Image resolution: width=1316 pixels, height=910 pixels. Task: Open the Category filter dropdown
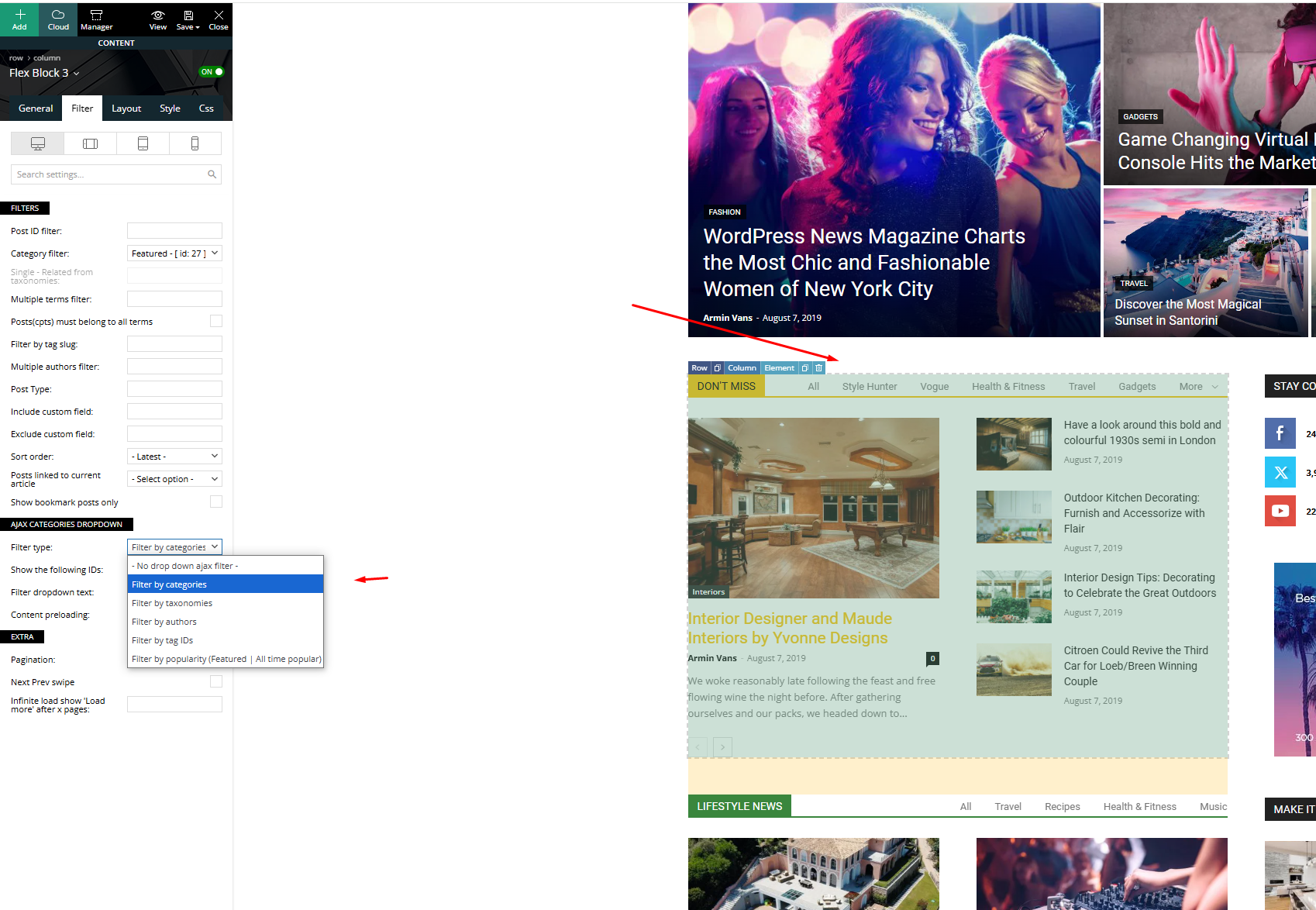174,253
